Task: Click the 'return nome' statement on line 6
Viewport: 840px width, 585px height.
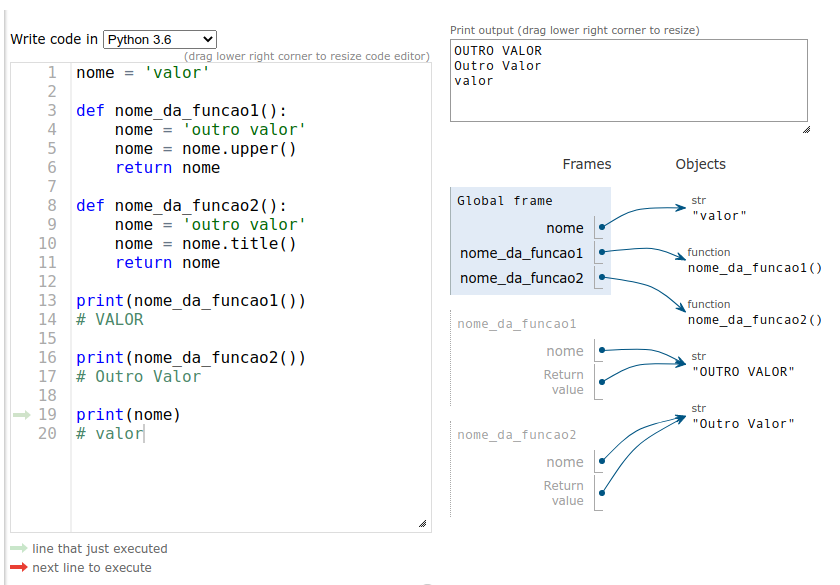Action: (x=167, y=168)
